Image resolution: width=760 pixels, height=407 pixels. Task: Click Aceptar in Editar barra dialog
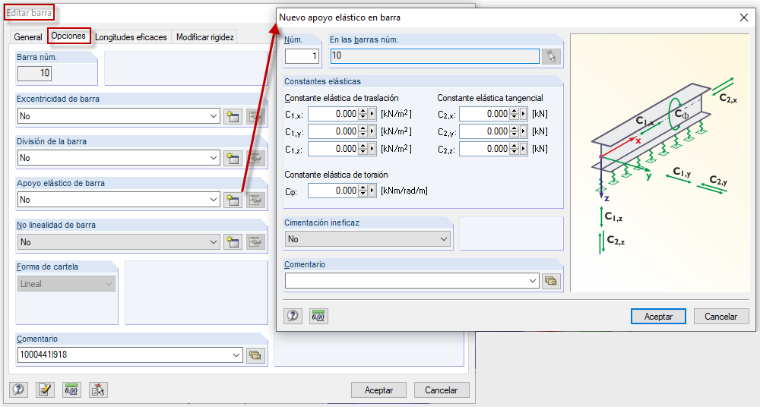pyautogui.click(x=379, y=390)
